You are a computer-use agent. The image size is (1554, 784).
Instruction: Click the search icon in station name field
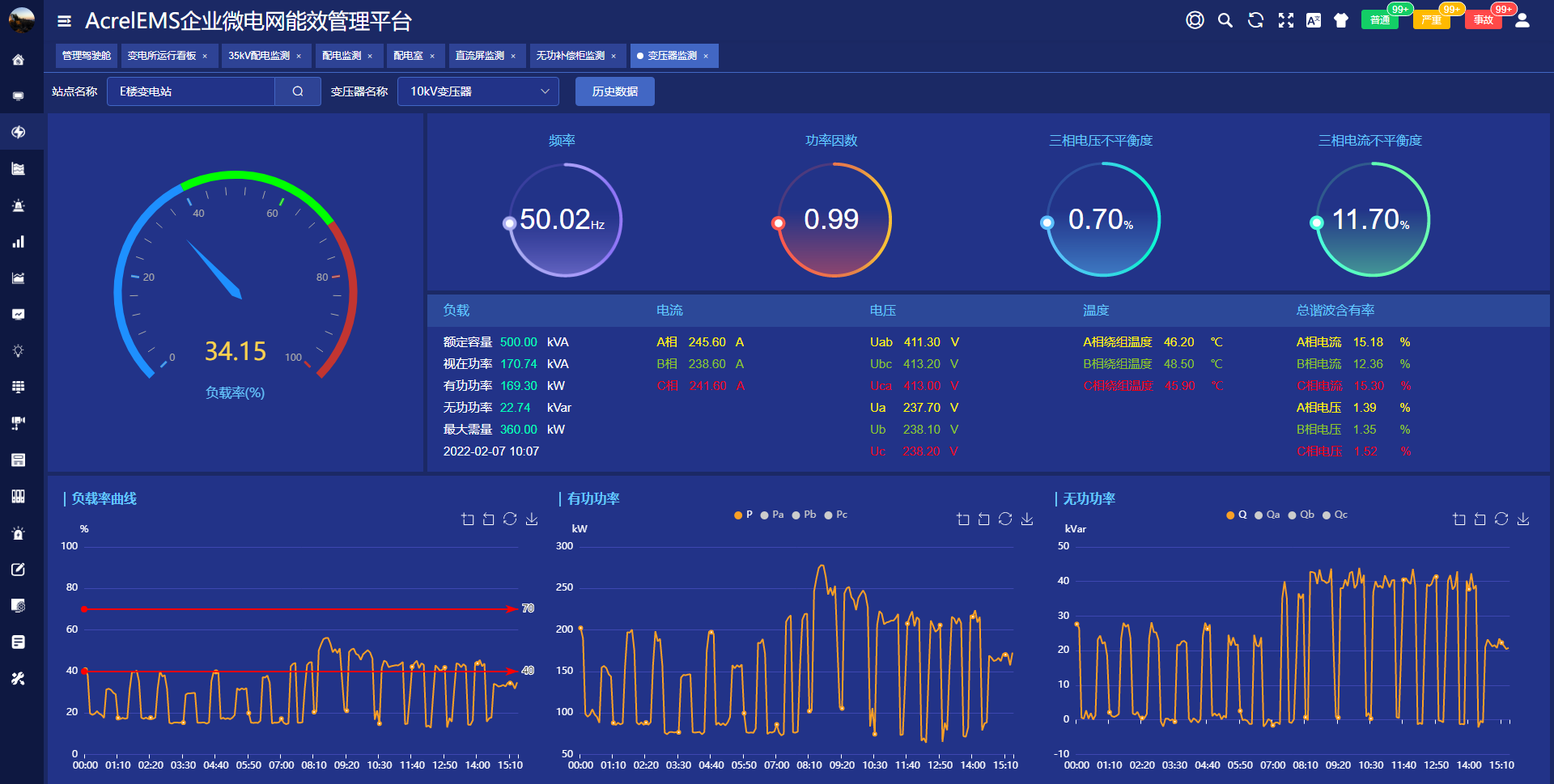(298, 91)
